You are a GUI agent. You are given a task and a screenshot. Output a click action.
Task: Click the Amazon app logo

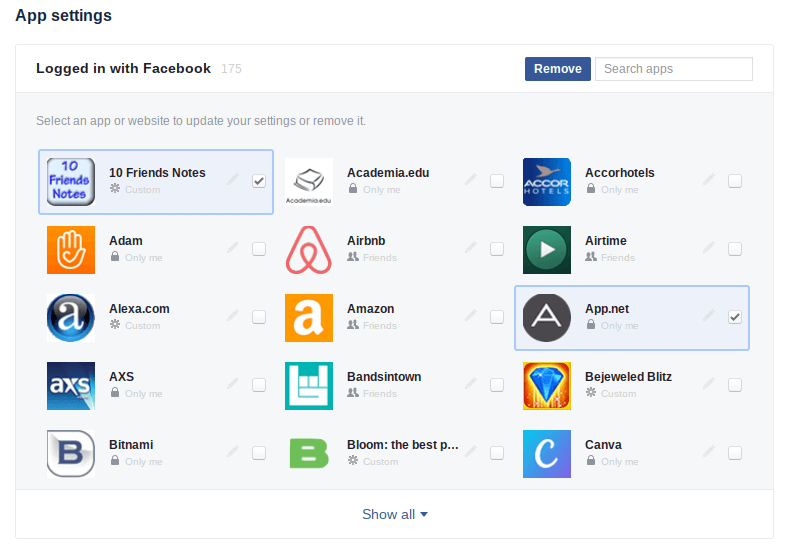coord(309,318)
